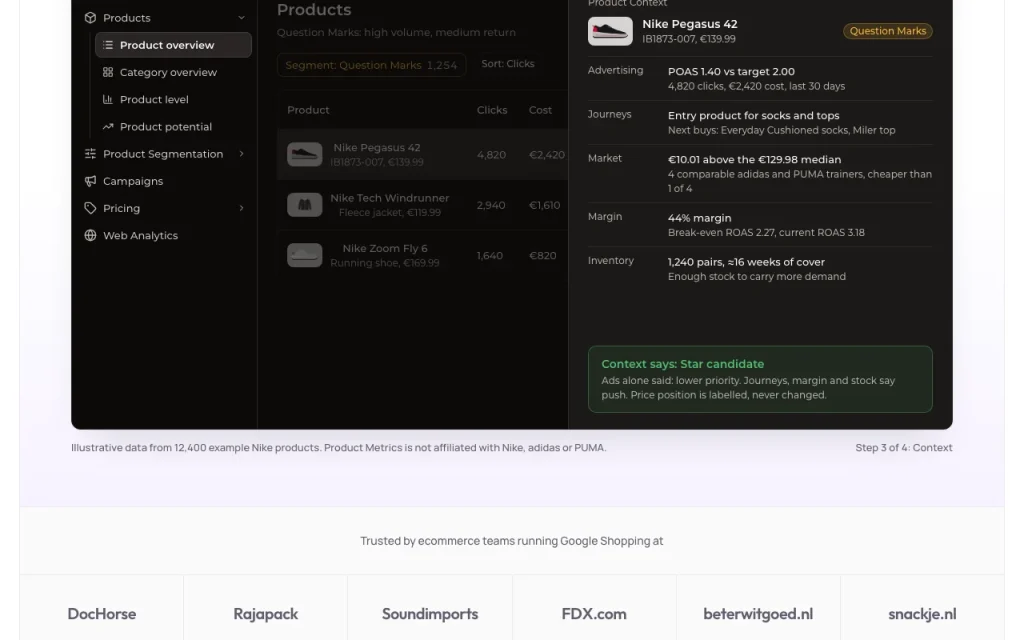Select the Nike Pegasus 42 row name
1024x640 pixels.
pos(377,148)
